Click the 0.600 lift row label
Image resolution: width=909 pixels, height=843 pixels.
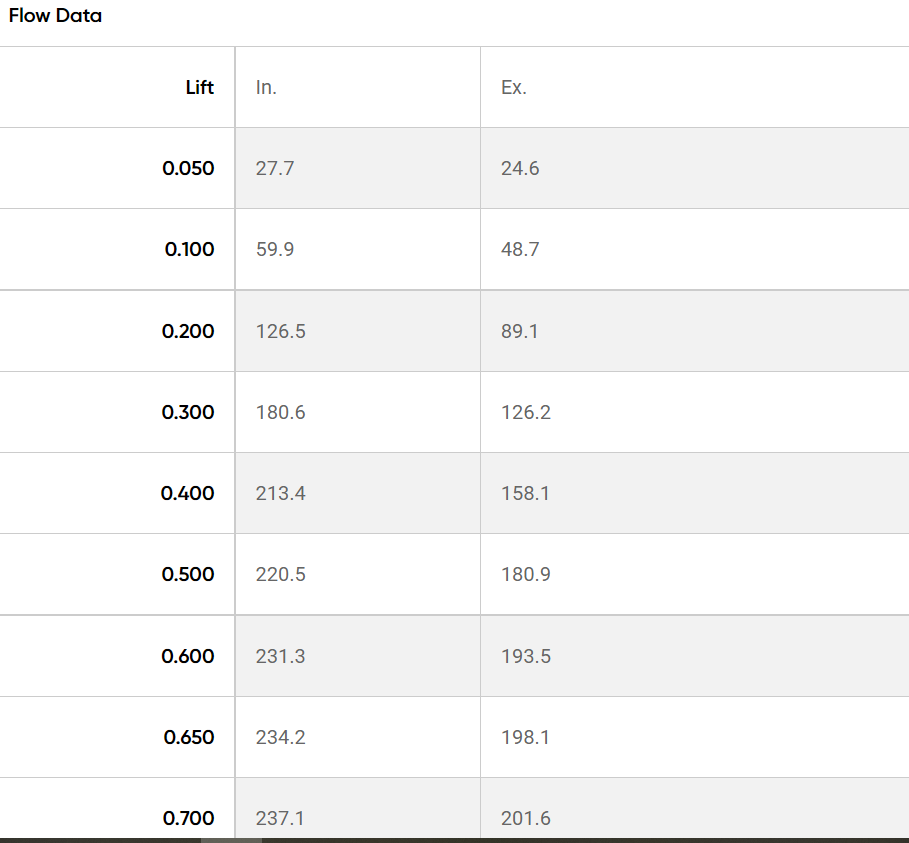188,656
